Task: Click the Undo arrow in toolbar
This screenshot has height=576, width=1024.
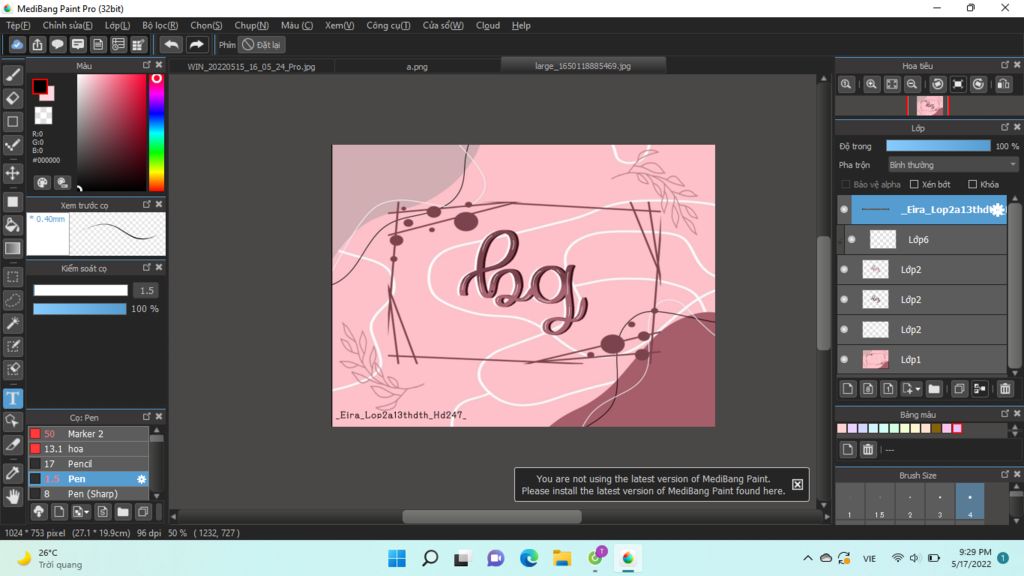Action: click(x=171, y=44)
